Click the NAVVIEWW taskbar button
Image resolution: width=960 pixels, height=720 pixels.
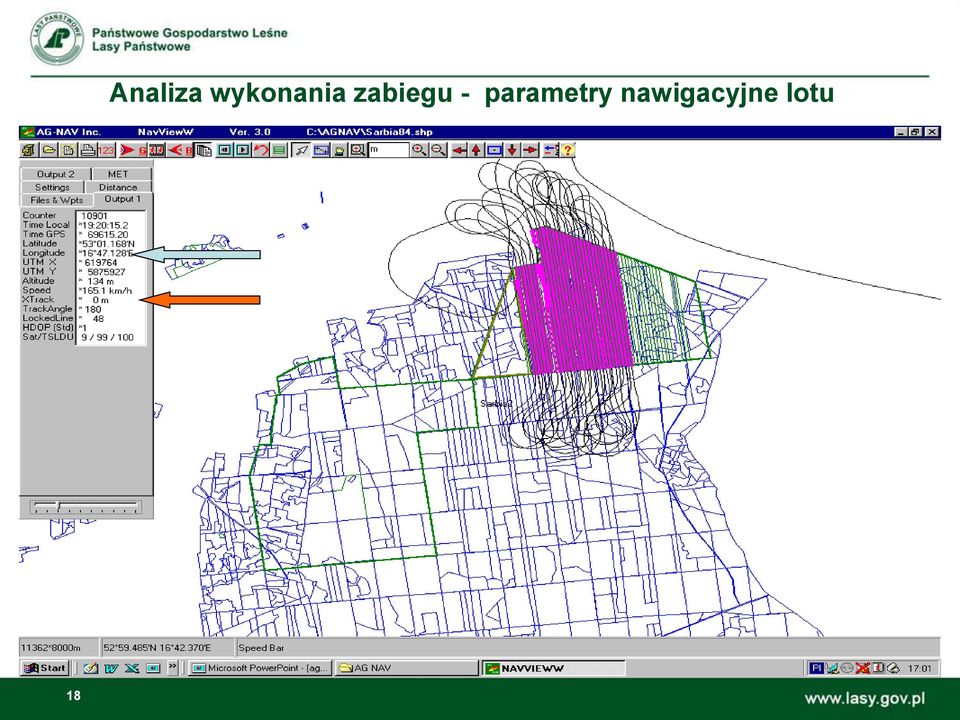click(553, 668)
